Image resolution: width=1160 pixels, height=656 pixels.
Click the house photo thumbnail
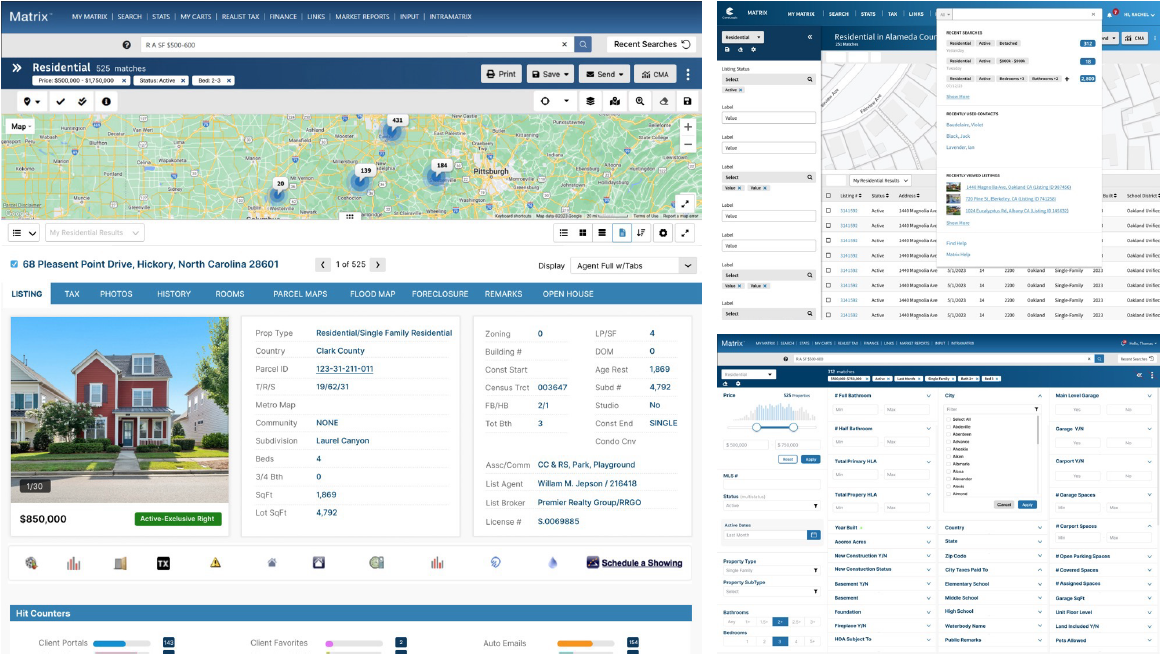click(119, 410)
